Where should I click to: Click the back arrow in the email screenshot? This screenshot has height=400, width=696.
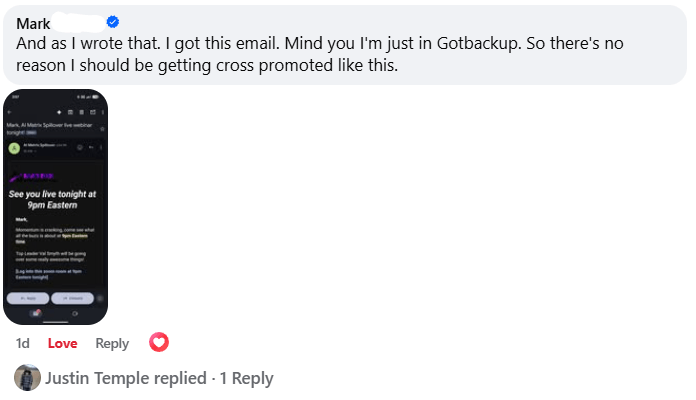pos(9,110)
